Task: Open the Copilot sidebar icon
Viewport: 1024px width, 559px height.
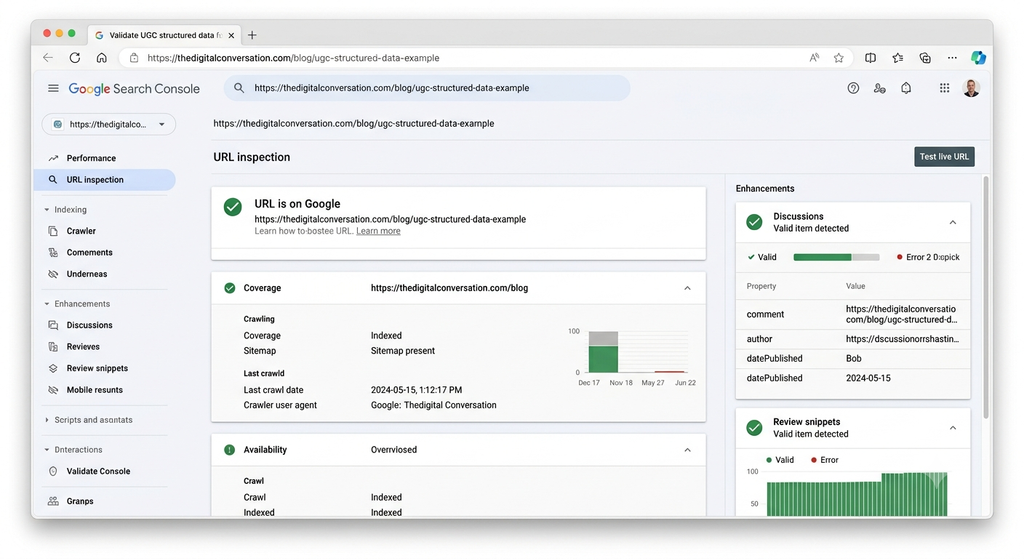Action: click(978, 57)
